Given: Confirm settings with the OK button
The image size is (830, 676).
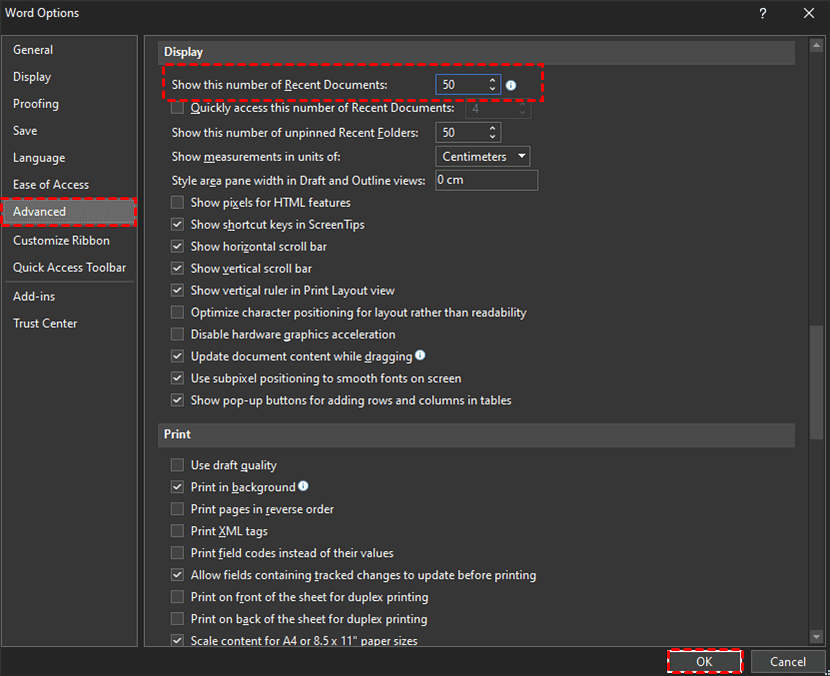Looking at the screenshot, I should click(704, 662).
